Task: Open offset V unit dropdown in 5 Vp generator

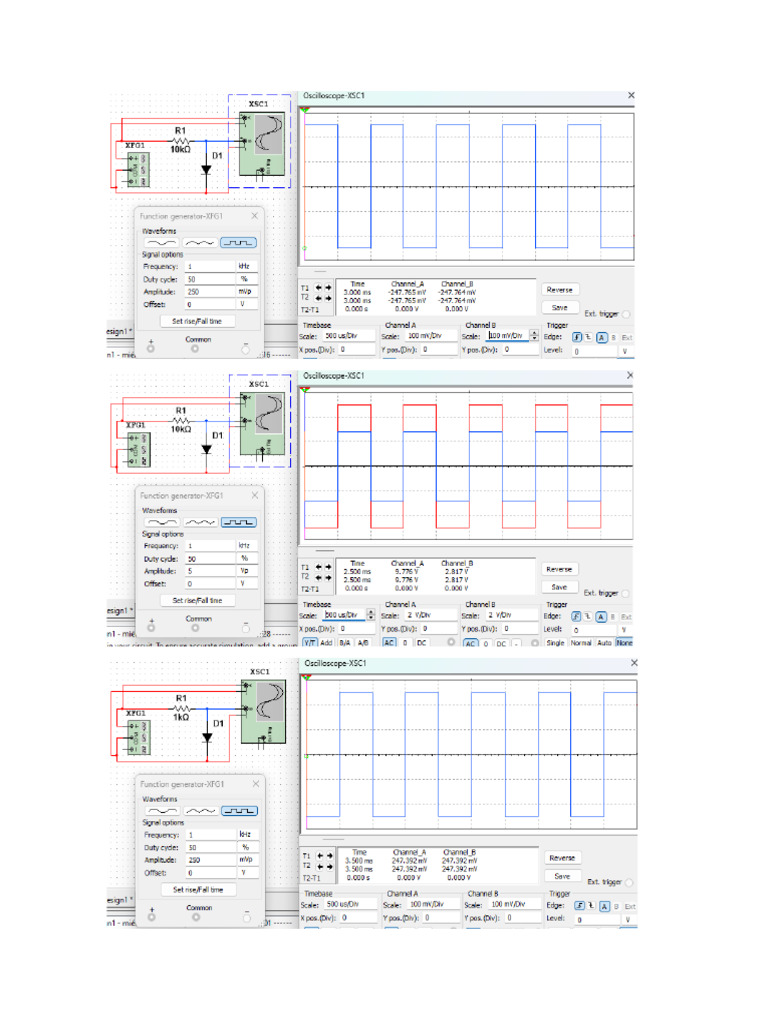Action: click(x=247, y=583)
